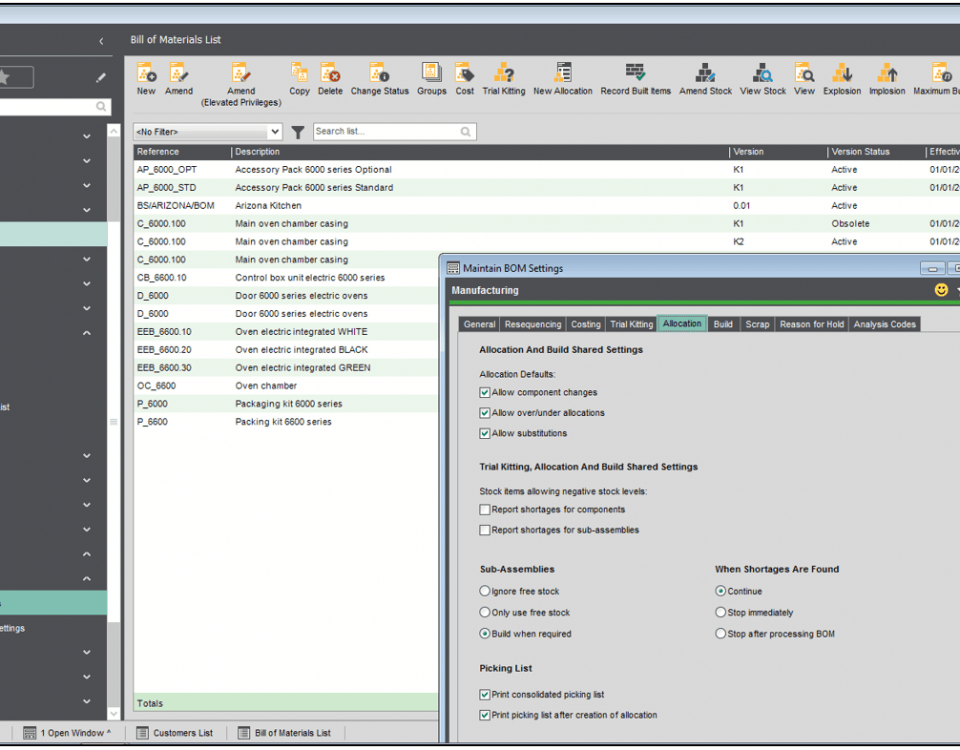Open Record Built Items from the toolbar
The image size is (960, 750).
[636, 79]
